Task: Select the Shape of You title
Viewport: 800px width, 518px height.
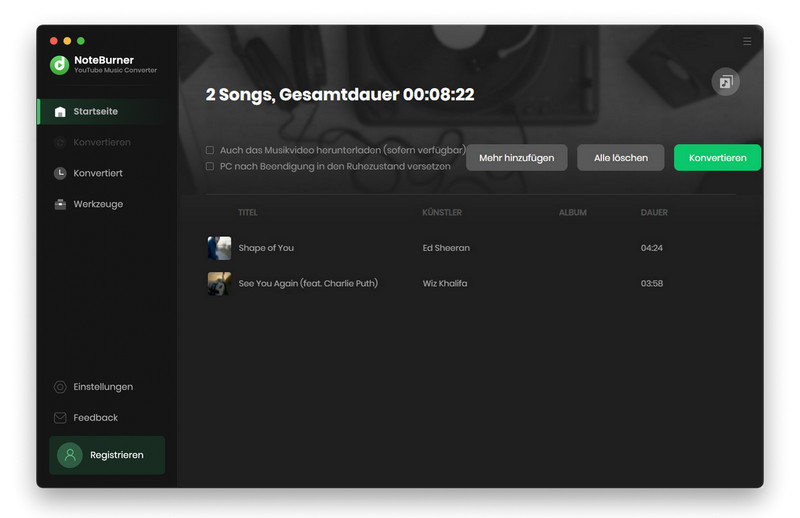Action: coord(266,248)
